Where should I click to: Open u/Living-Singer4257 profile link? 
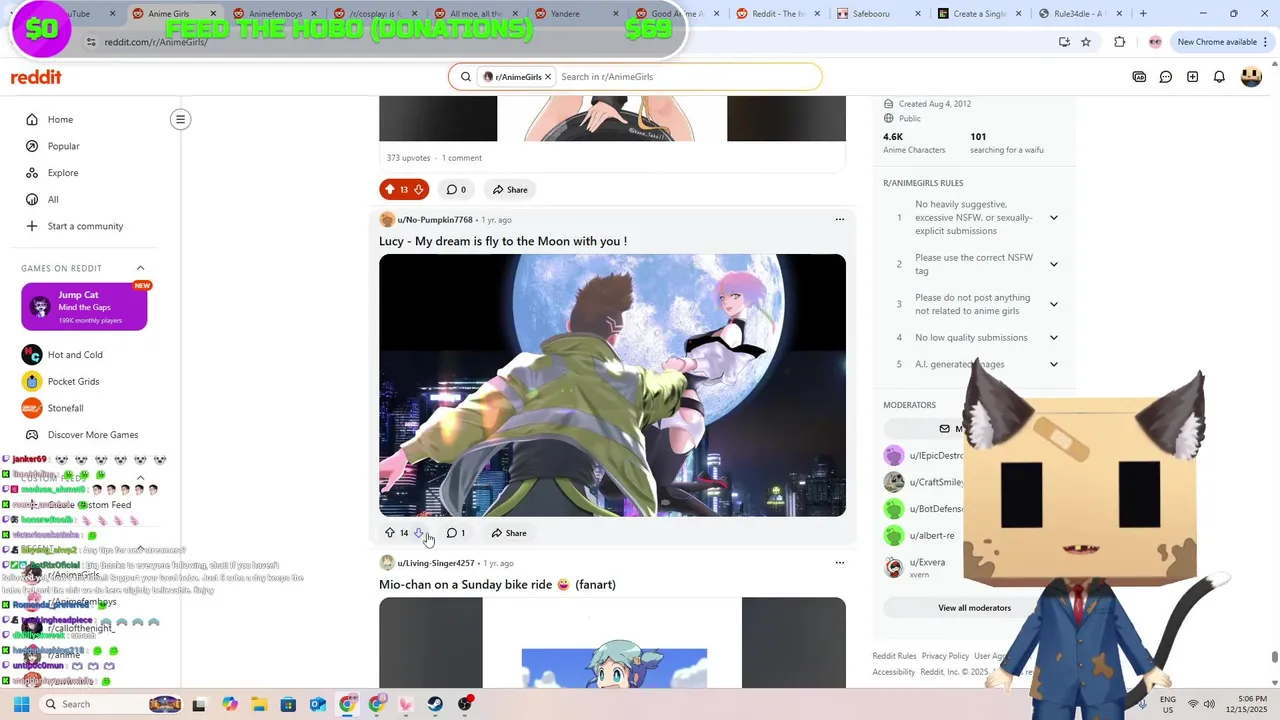click(436, 563)
